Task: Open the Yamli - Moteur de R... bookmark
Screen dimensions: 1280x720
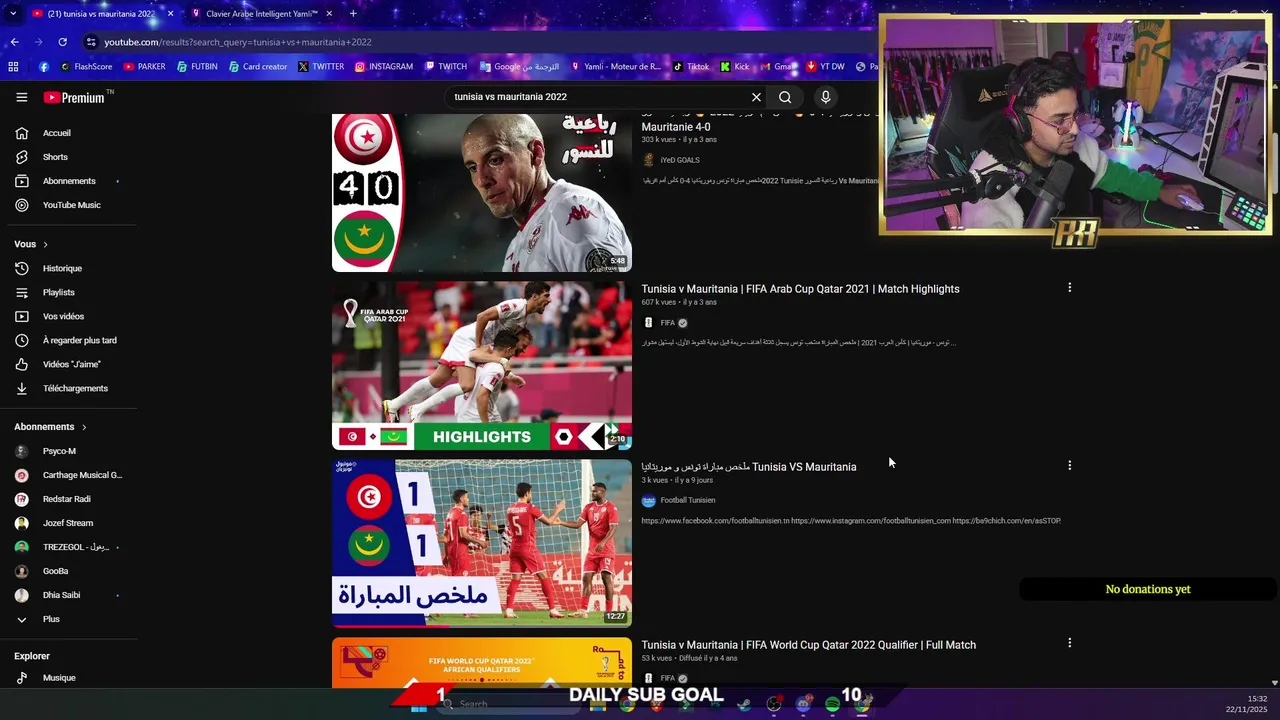Action: click(615, 67)
